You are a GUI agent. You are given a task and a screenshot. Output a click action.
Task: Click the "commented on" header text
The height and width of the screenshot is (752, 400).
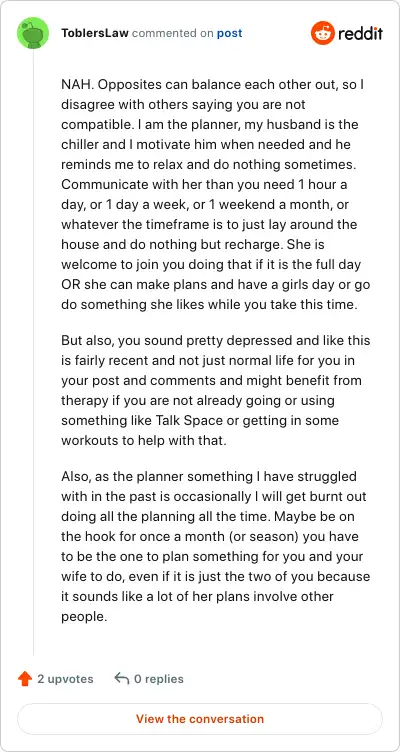tap(173, 34)
